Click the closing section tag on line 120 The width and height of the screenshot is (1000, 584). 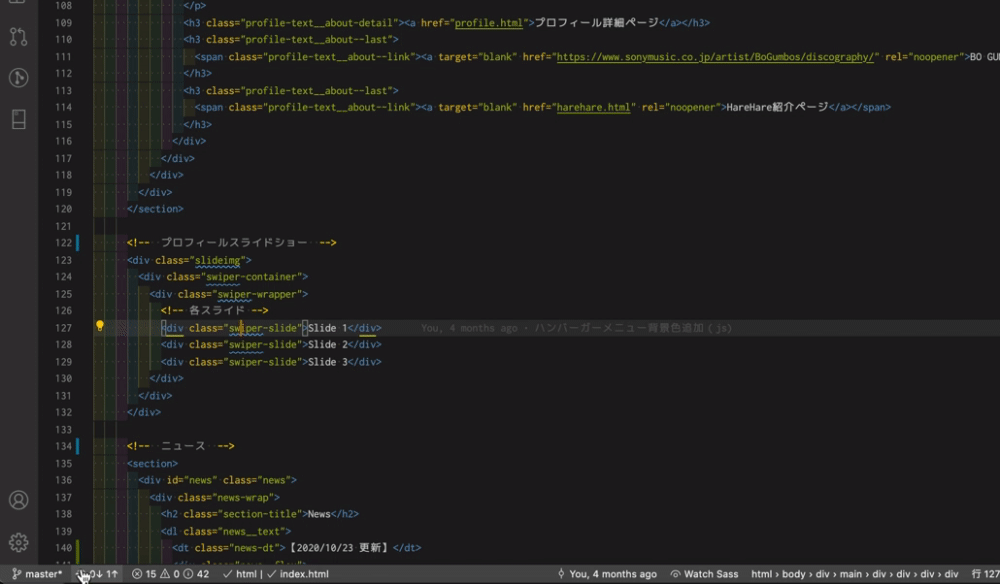pos(155,209)
